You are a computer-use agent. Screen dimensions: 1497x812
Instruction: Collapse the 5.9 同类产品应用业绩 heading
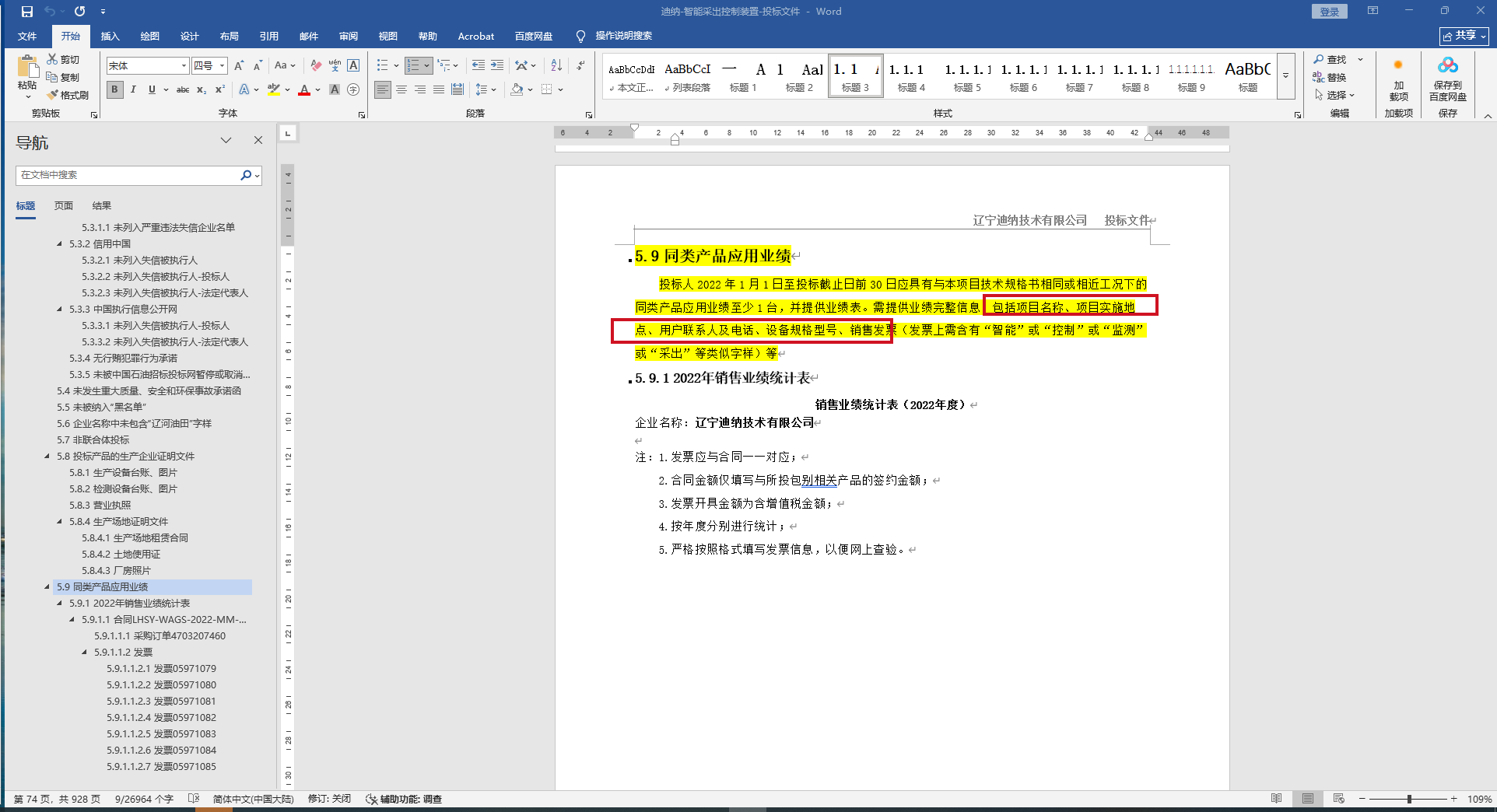point(47,586)
